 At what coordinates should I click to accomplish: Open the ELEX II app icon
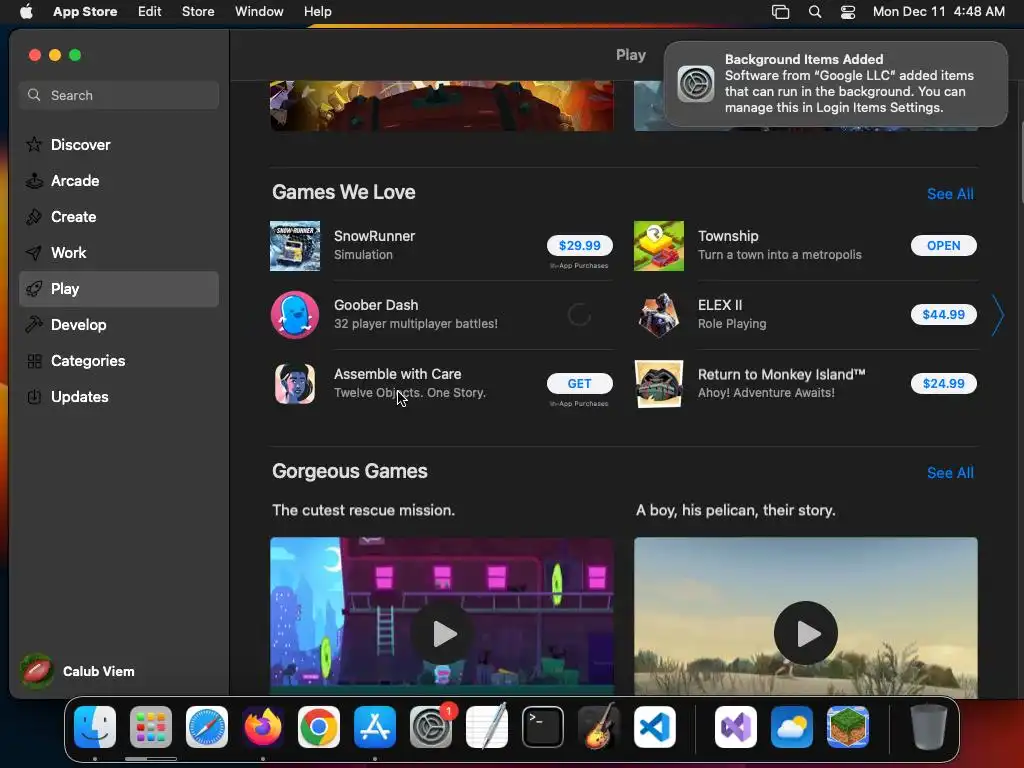click(x=659, y=315)
